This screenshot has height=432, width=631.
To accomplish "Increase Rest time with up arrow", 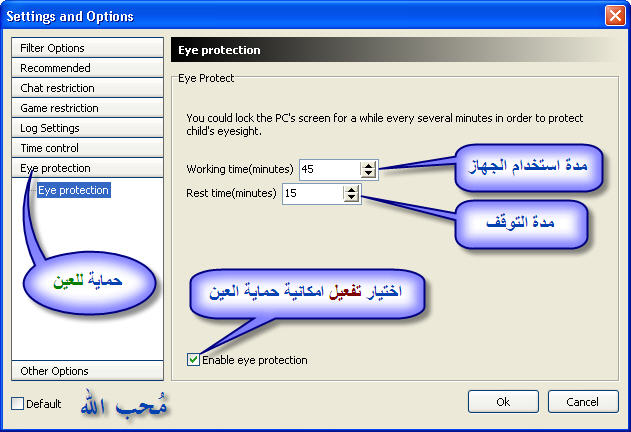I will click(x=351, y=188).
